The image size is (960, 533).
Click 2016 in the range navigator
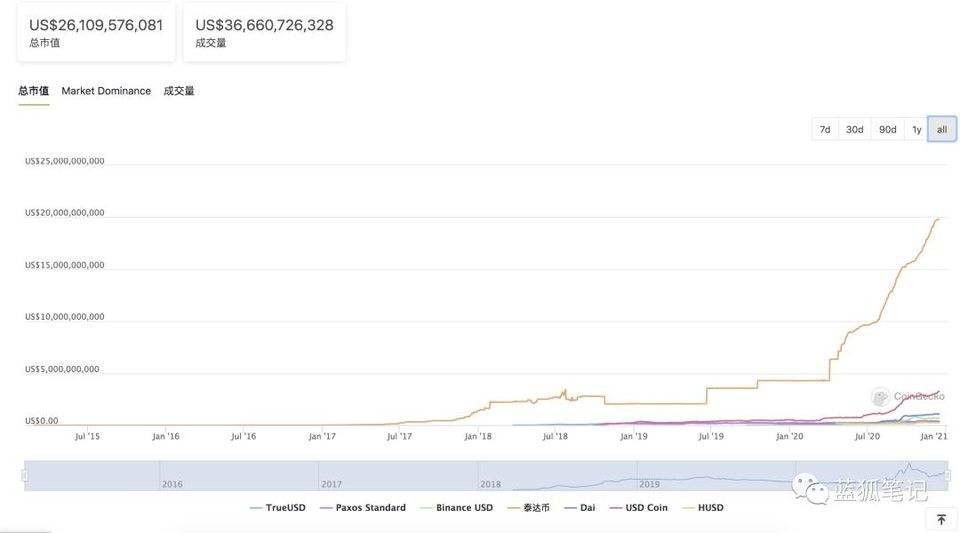[172, 484]
